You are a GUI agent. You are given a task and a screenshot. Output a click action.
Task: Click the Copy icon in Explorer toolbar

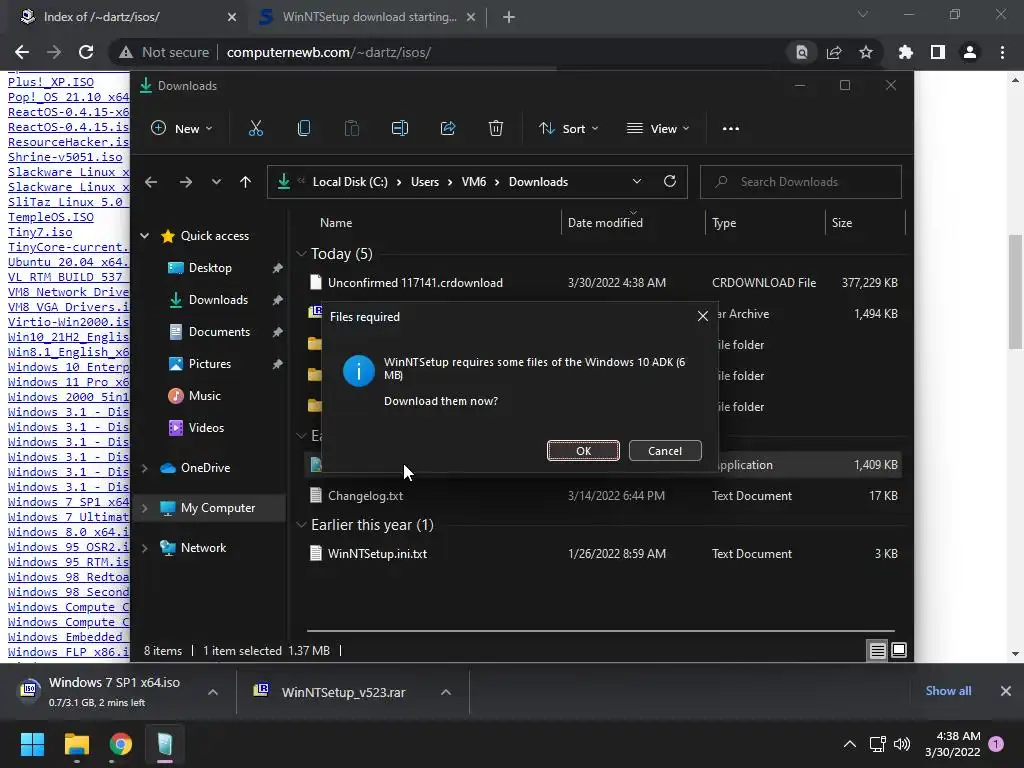tap(304, 129)
